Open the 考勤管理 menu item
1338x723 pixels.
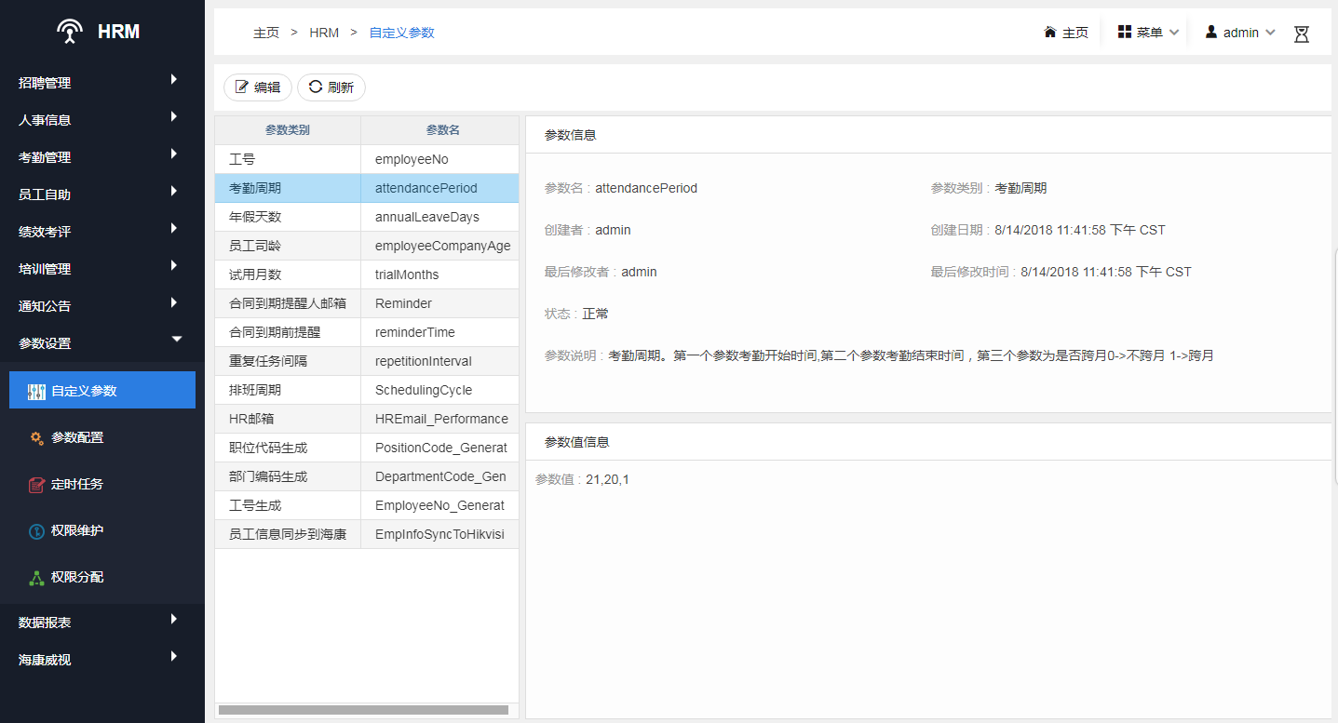pos(45,157)
